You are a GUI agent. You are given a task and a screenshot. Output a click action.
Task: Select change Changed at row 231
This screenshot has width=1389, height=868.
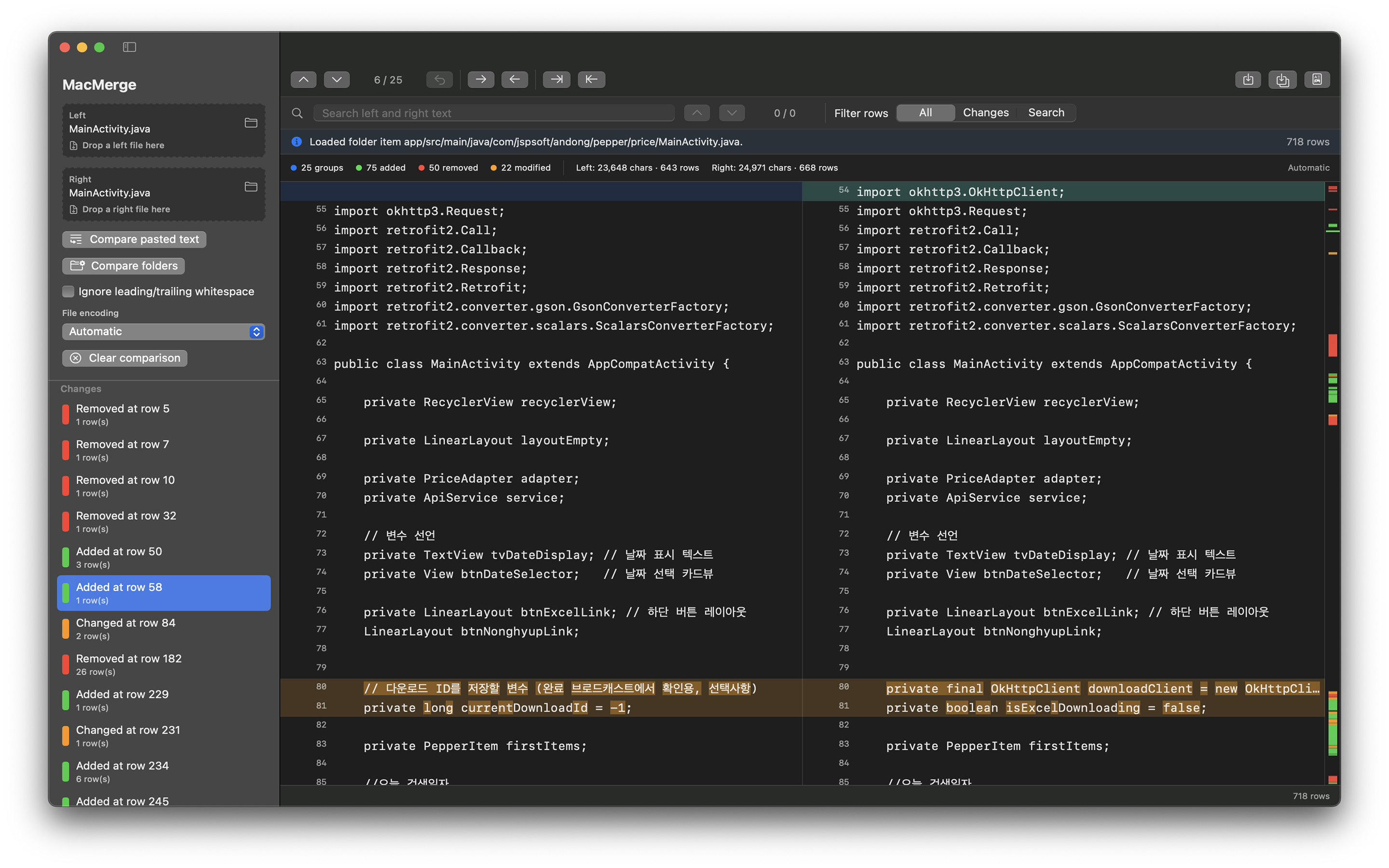[163, 736]
